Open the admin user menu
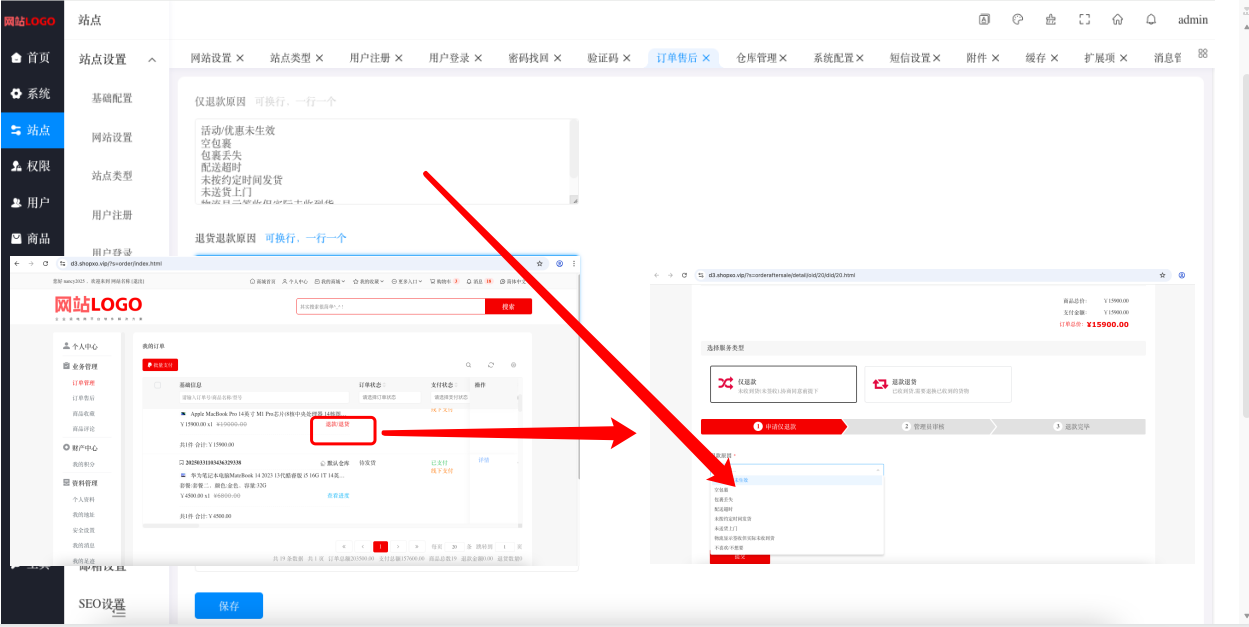This screenshot has height=627, width=1249. pyautogui.click(x=1193, y=19)
